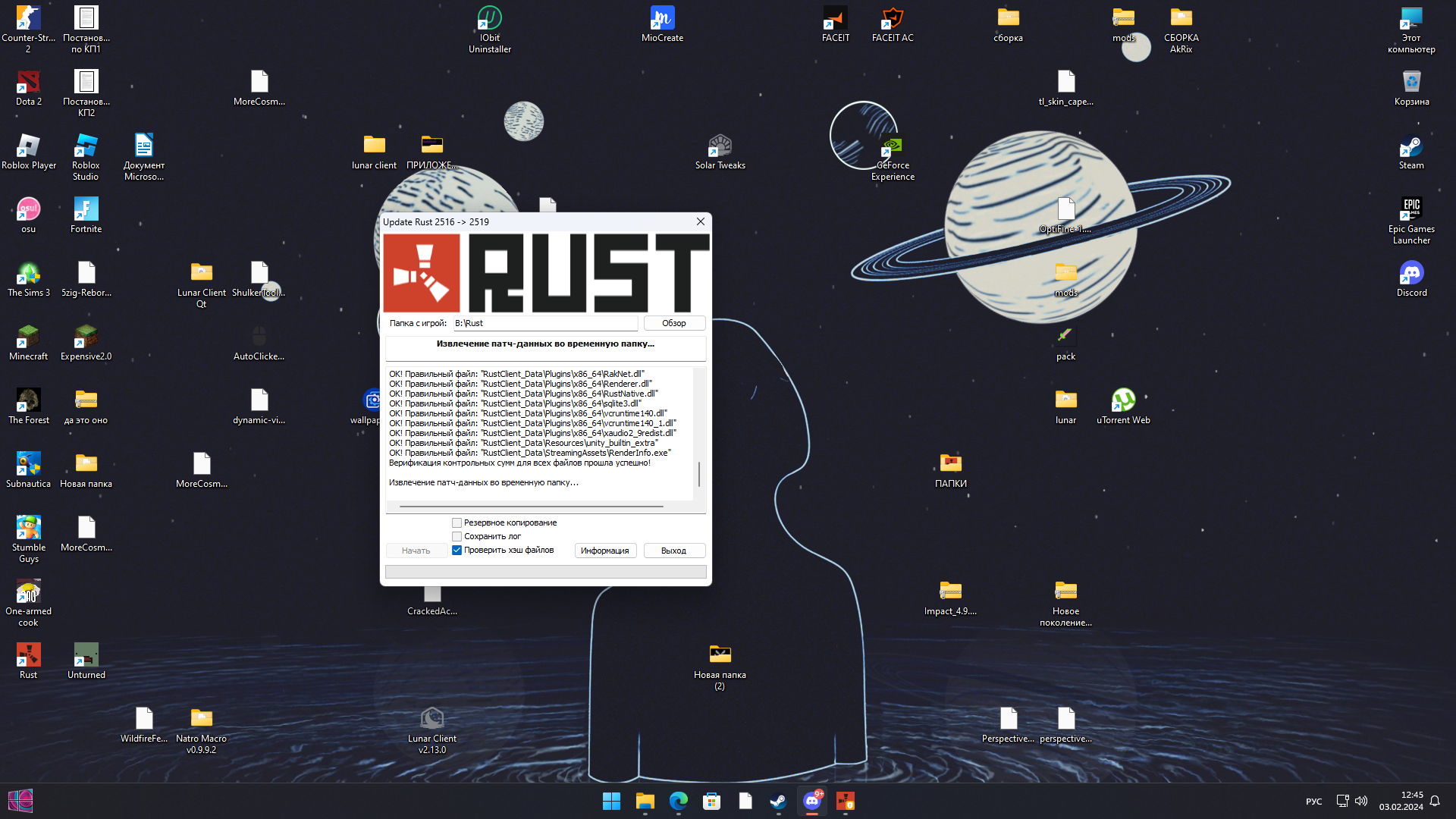Select the MioCreate desktop icon
This screenshot has height=819, width=1456.
662,24
